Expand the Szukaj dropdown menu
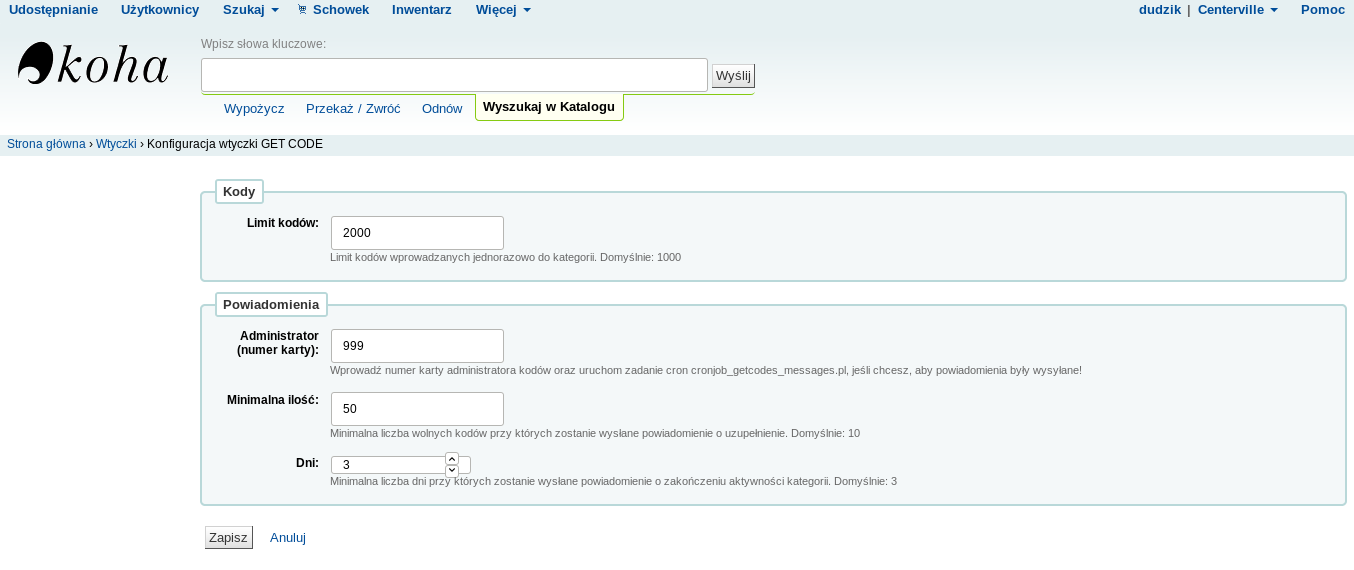This screenshot has height=570, width=1354. (x=250, y=10)
